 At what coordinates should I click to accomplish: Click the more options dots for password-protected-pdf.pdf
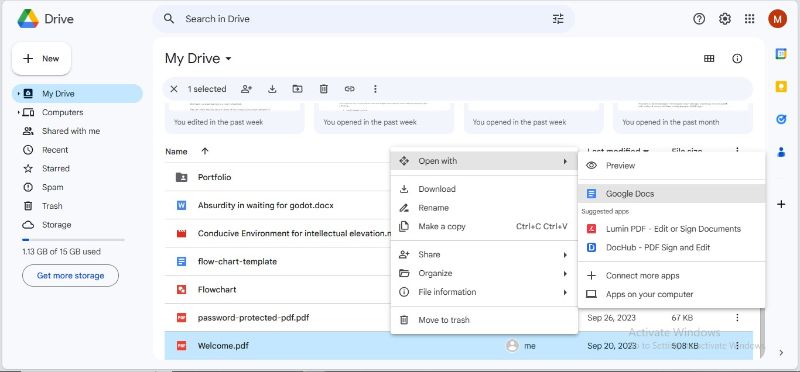pos(737,317)
